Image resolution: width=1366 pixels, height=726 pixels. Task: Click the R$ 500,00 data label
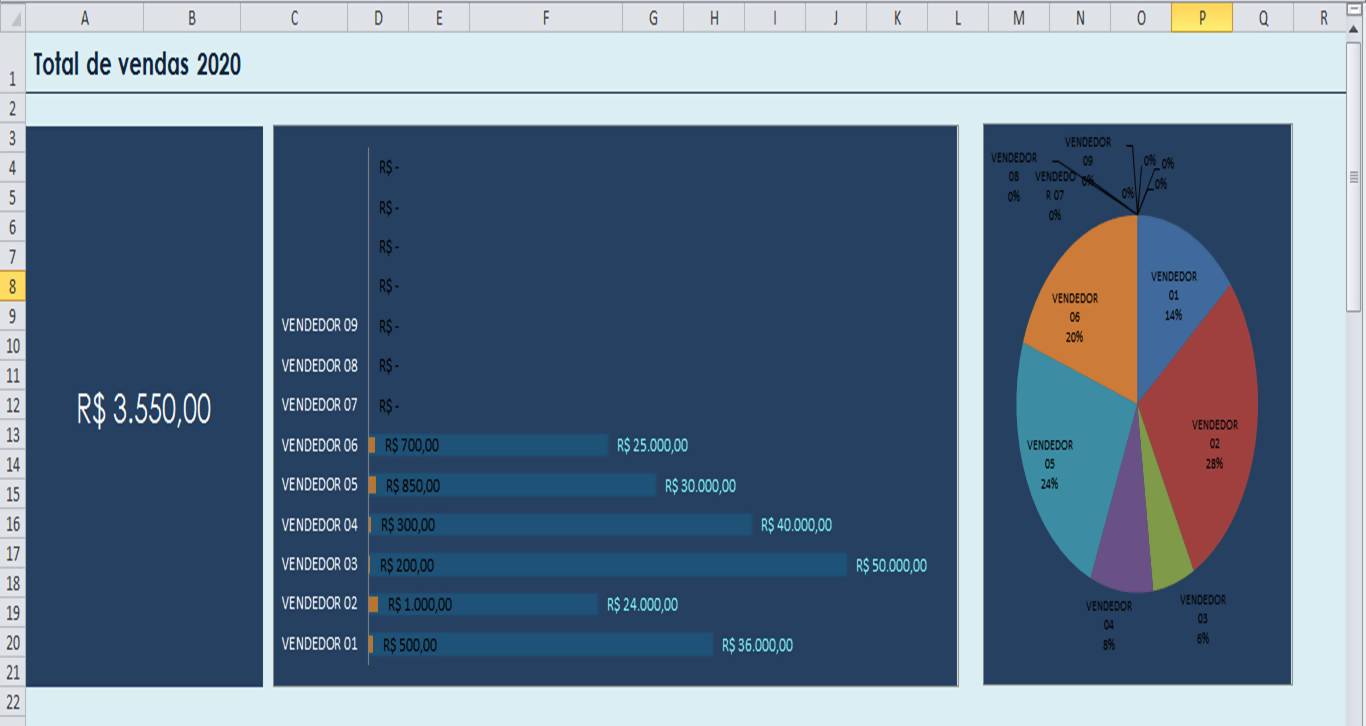pyautogui.click(x=410, y=646)
